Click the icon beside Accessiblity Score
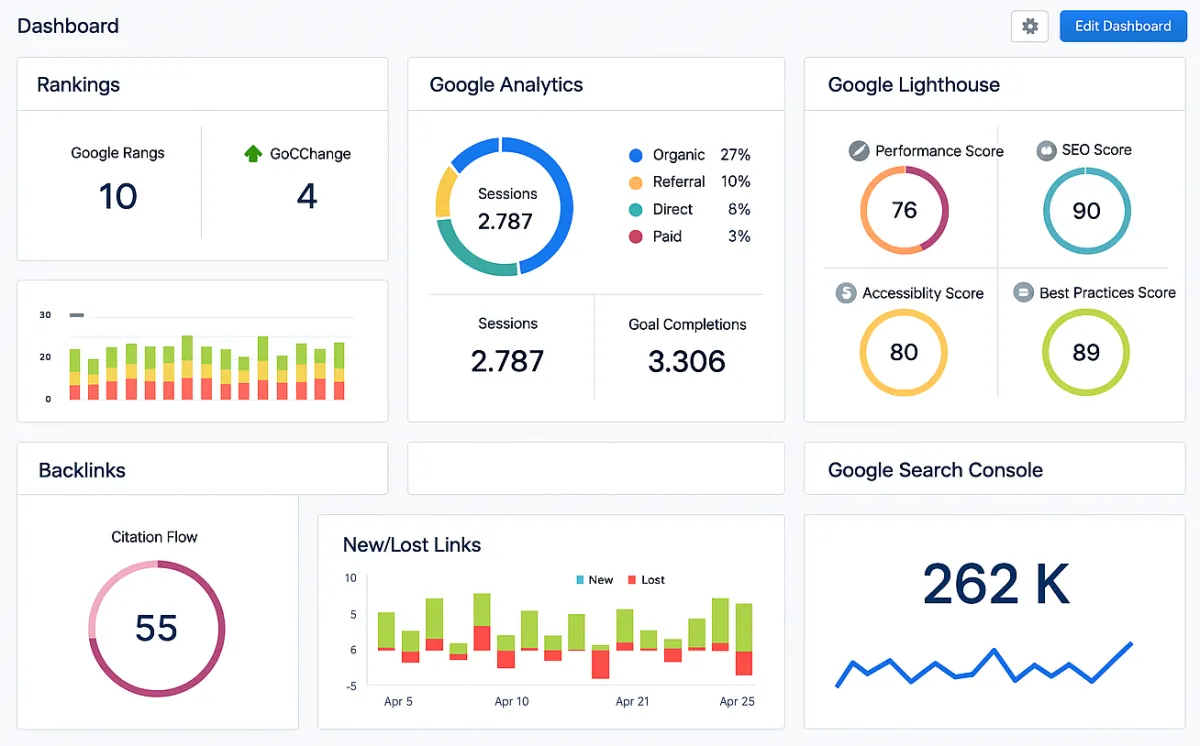This screenshot has width=1200, height=746. click(x=846, y=293)
